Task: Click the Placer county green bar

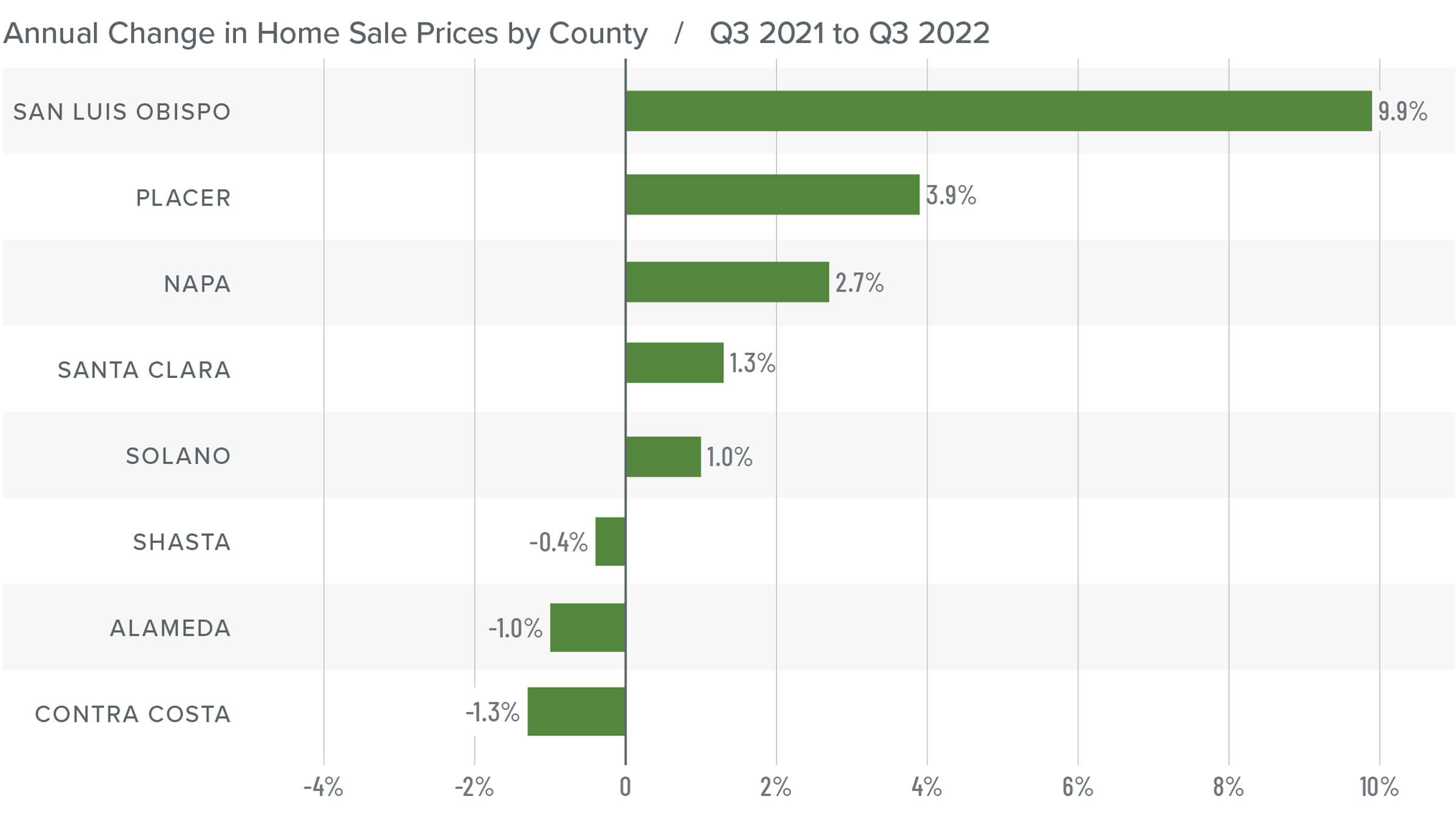Action: point(772,195)
